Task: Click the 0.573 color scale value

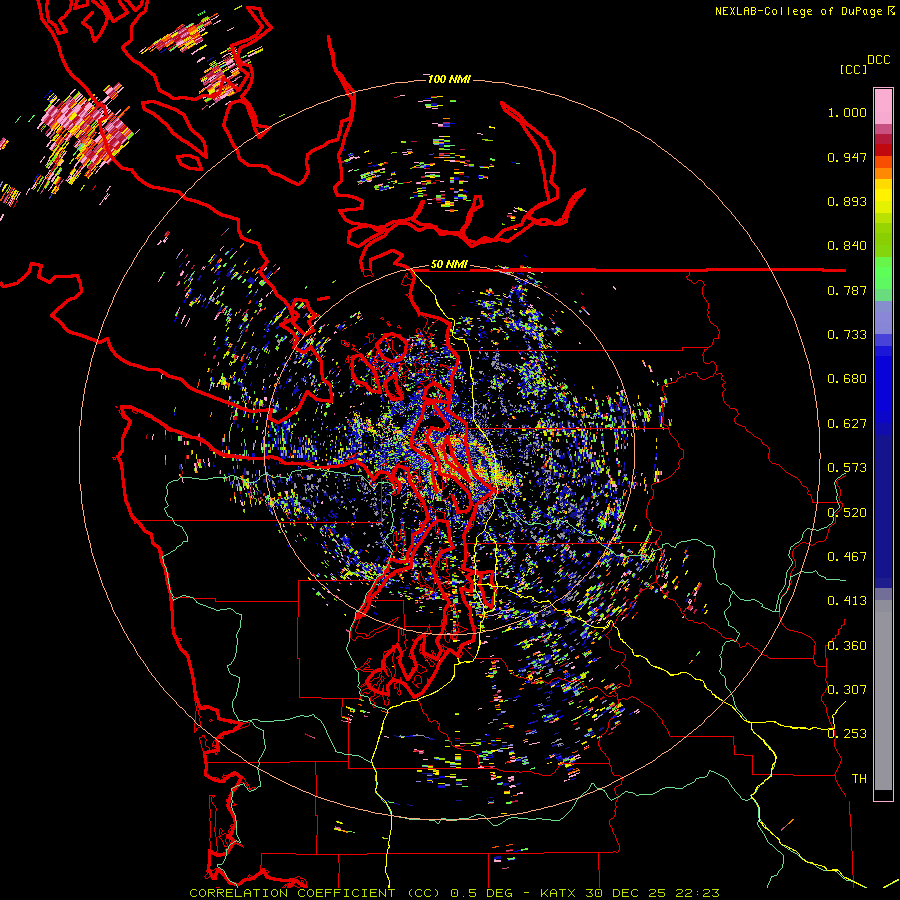Action: [x=847, y=468]
